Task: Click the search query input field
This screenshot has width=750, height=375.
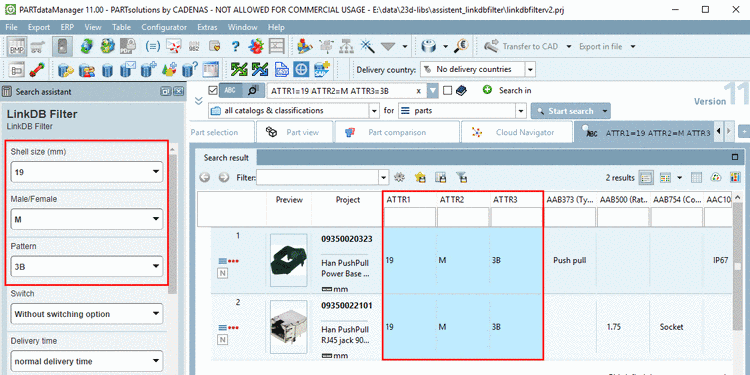Action: [x=342, y=90]
